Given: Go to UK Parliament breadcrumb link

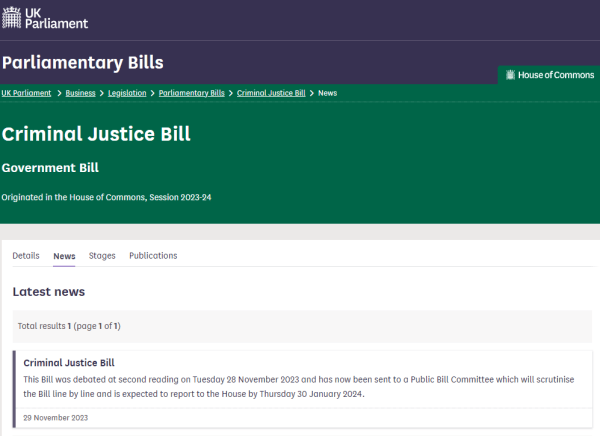Looking at the screenshot, I should [x=27, y=93].
